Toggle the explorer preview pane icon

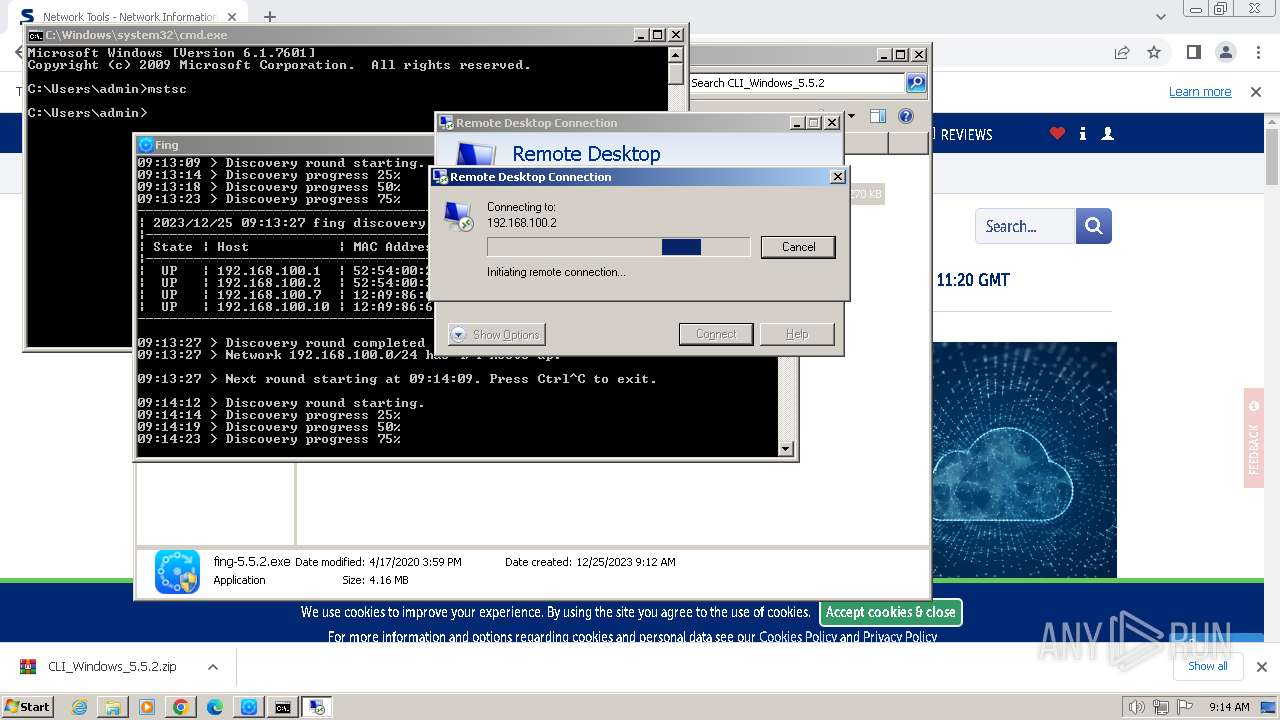click(x=877, y=116)
